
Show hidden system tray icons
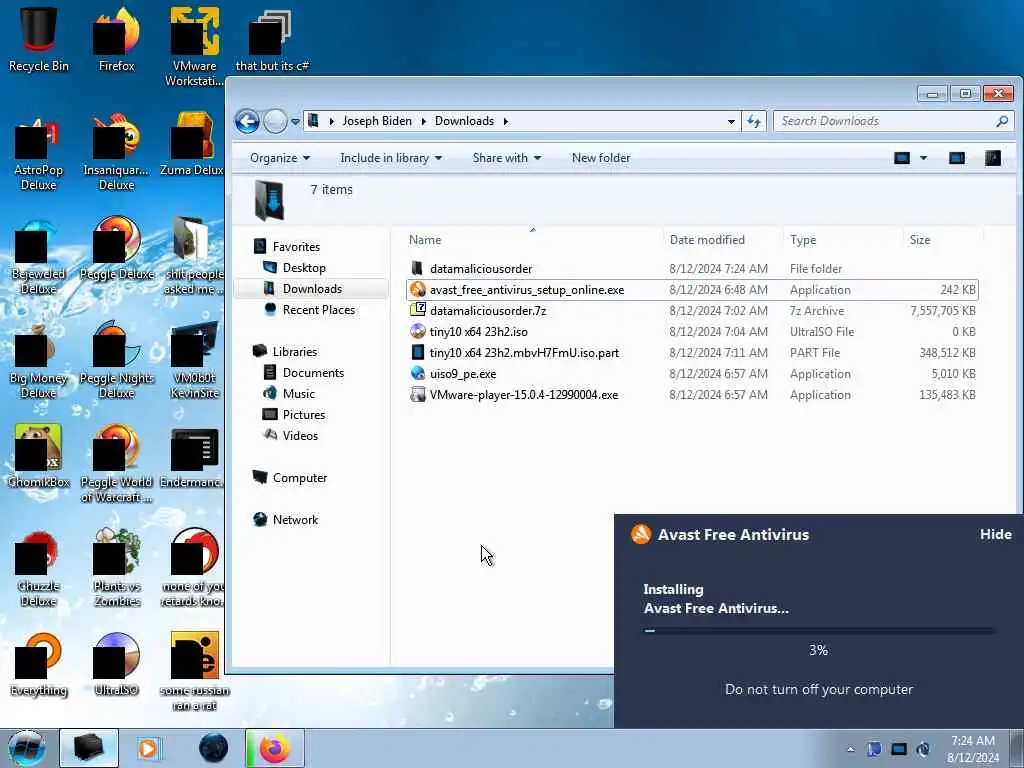point(850,749)
